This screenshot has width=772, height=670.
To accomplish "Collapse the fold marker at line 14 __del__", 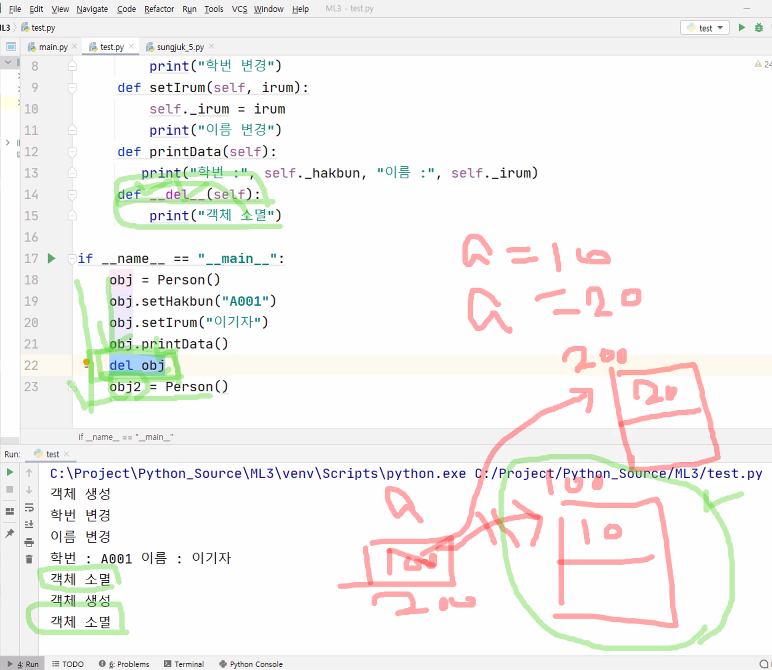I will click(72, 194).
